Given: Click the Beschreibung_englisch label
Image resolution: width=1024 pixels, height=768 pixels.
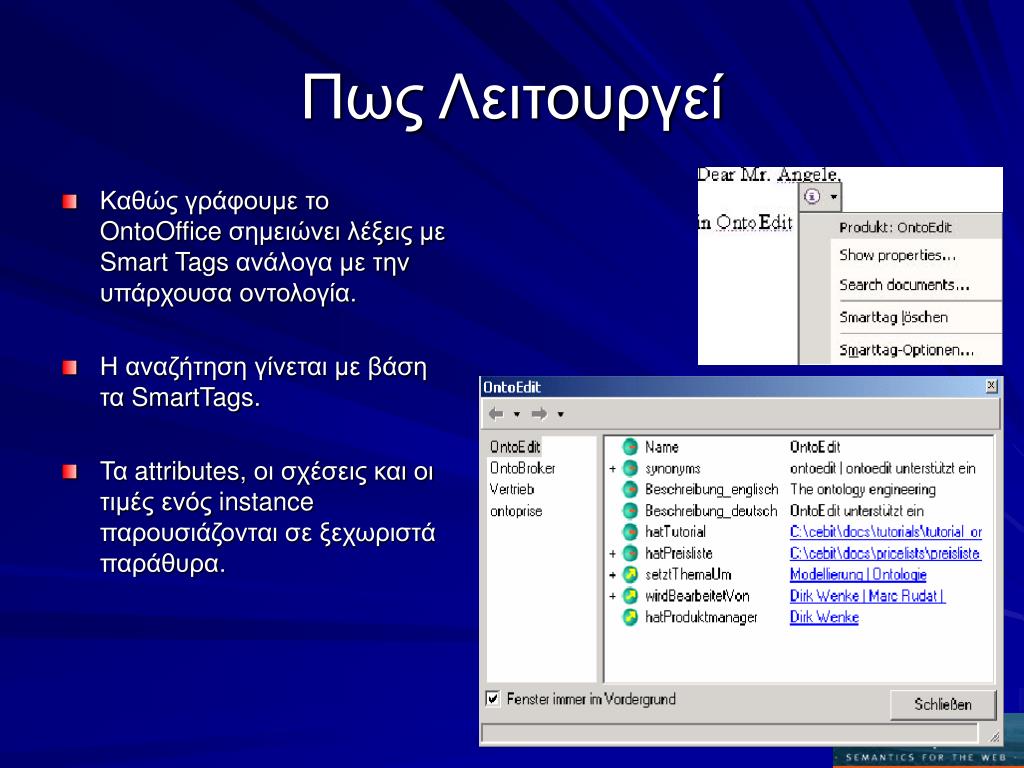Looking at the screenshot, I should coord(711,489).
